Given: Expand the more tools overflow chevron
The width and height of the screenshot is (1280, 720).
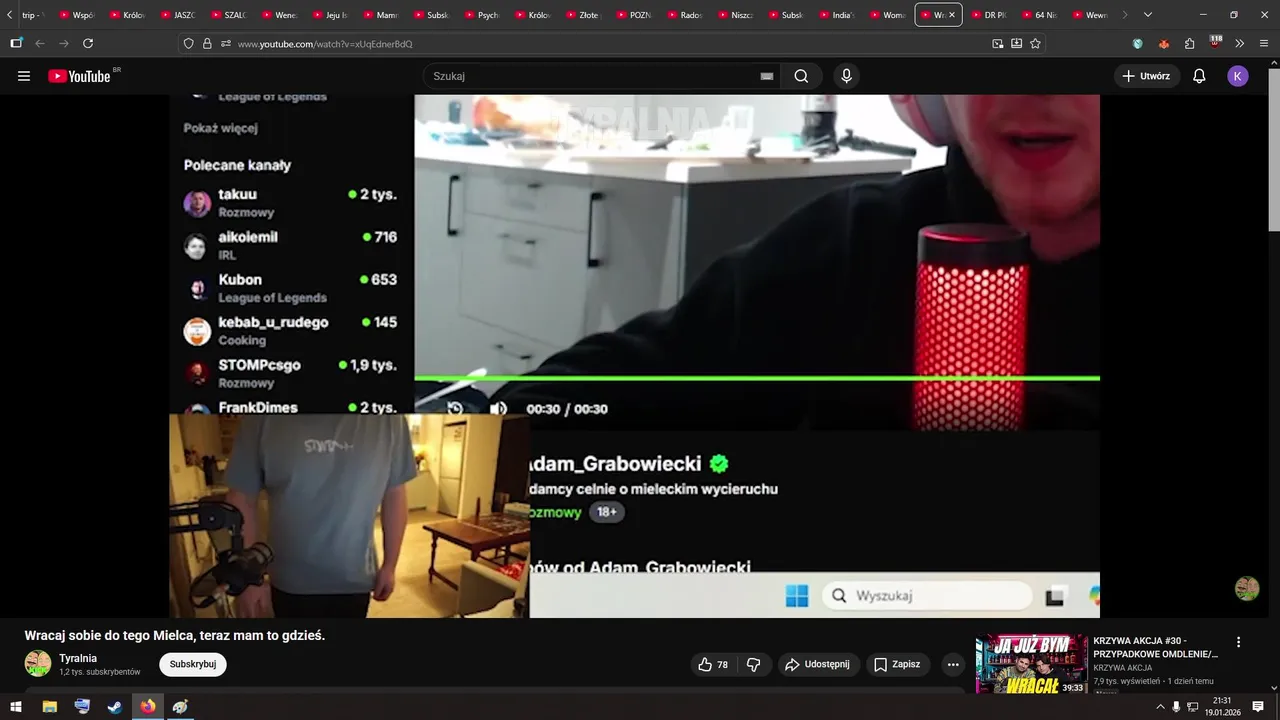Looking at the screenshot, I should (x=1240, y=44).
